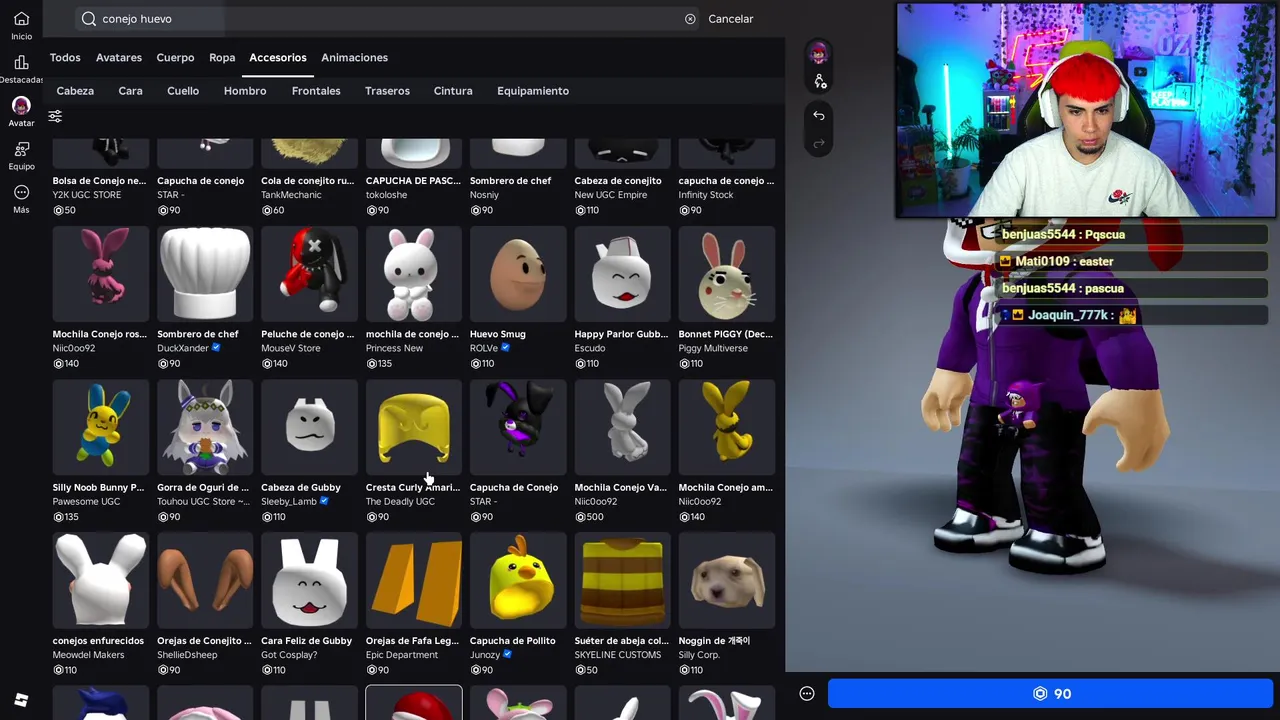Select the Suéter de abeja item
This screenshot has height=720, width=1280.
pyautogui.click(x=622, y=580)
